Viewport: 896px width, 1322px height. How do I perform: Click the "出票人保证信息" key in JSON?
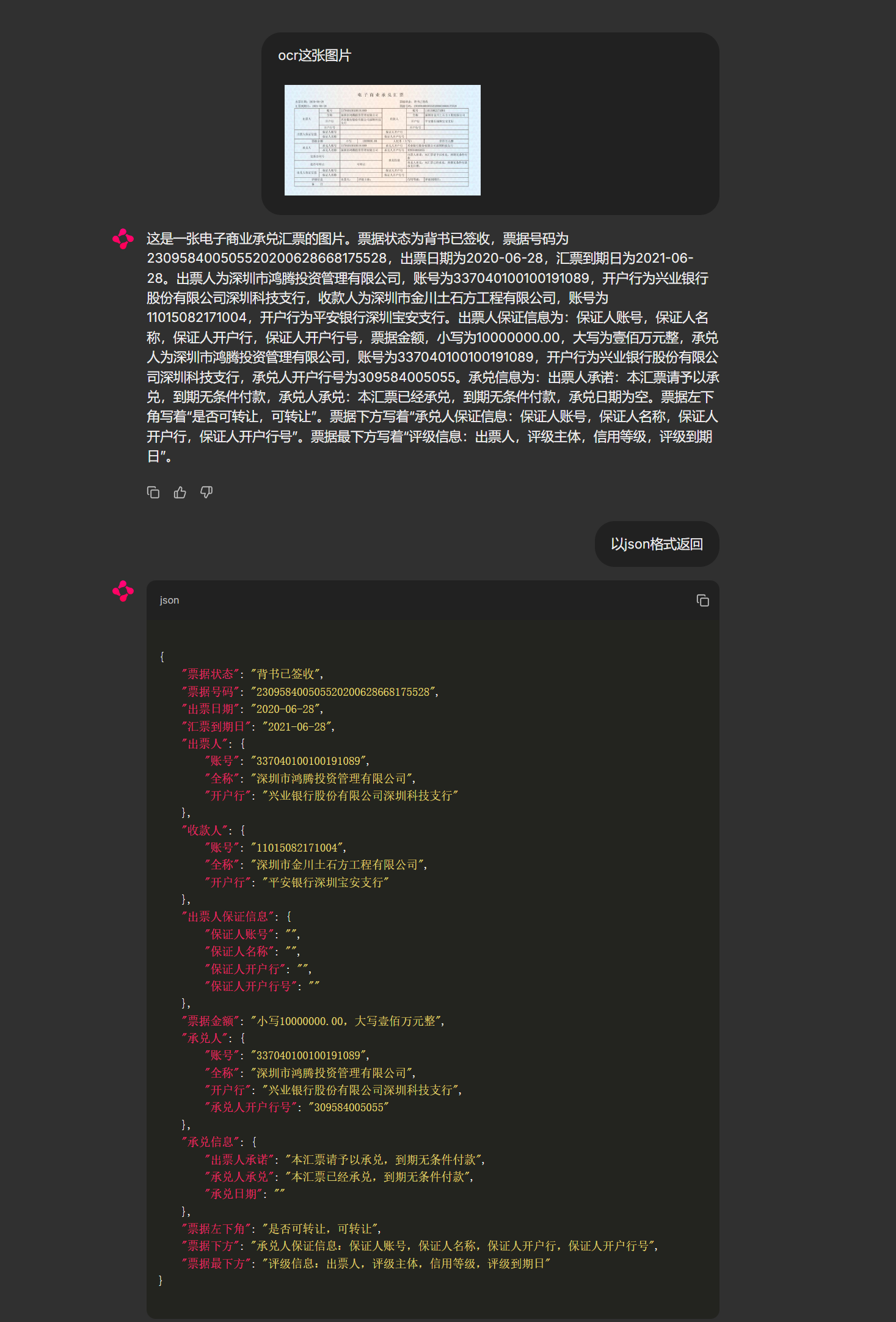228,916
